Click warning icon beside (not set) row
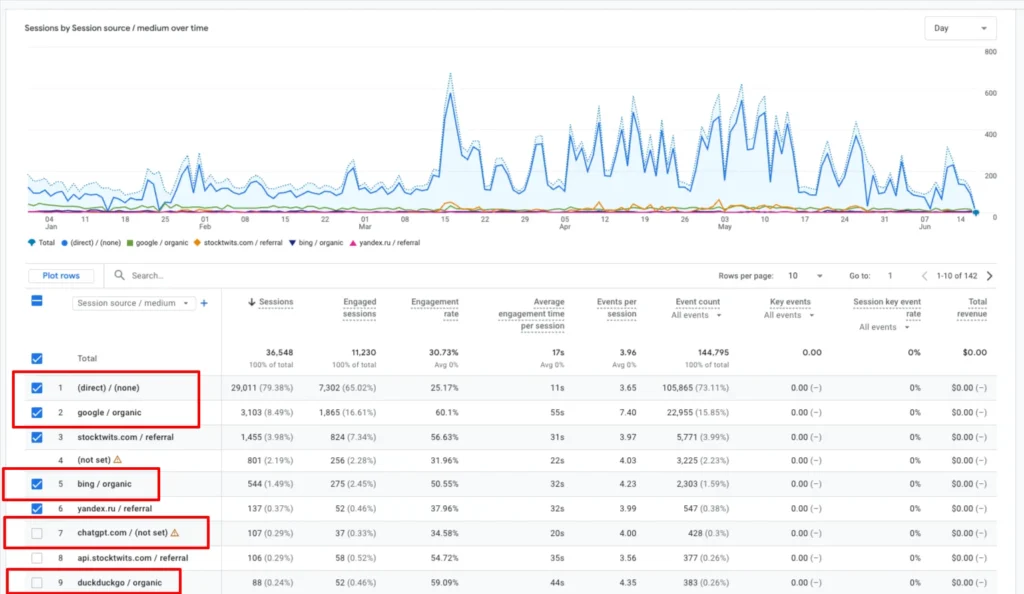The width and height of the screenshot is (1024, 594). [x=118, y=460]
